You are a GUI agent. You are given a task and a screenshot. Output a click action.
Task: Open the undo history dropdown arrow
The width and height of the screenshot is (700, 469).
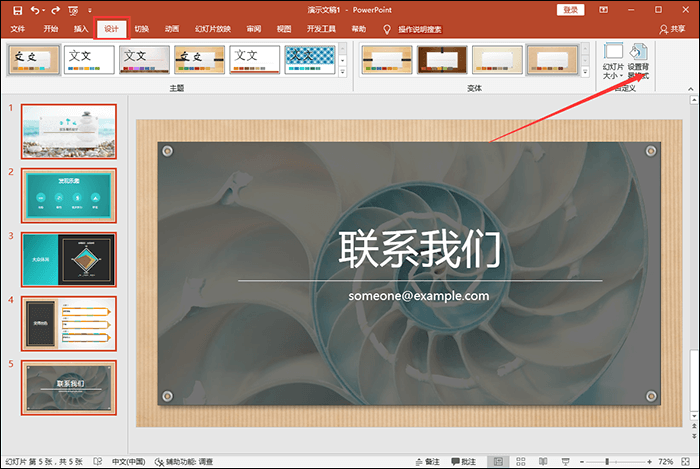click(x=44, y=10)
